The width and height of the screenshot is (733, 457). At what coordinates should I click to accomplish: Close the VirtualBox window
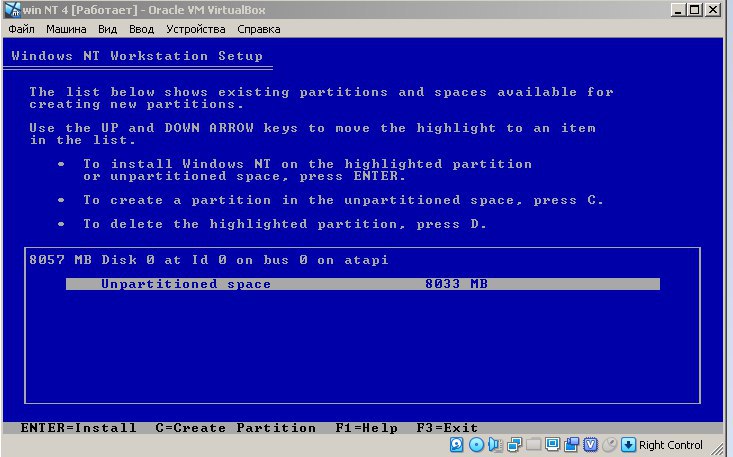click(712, 9)
